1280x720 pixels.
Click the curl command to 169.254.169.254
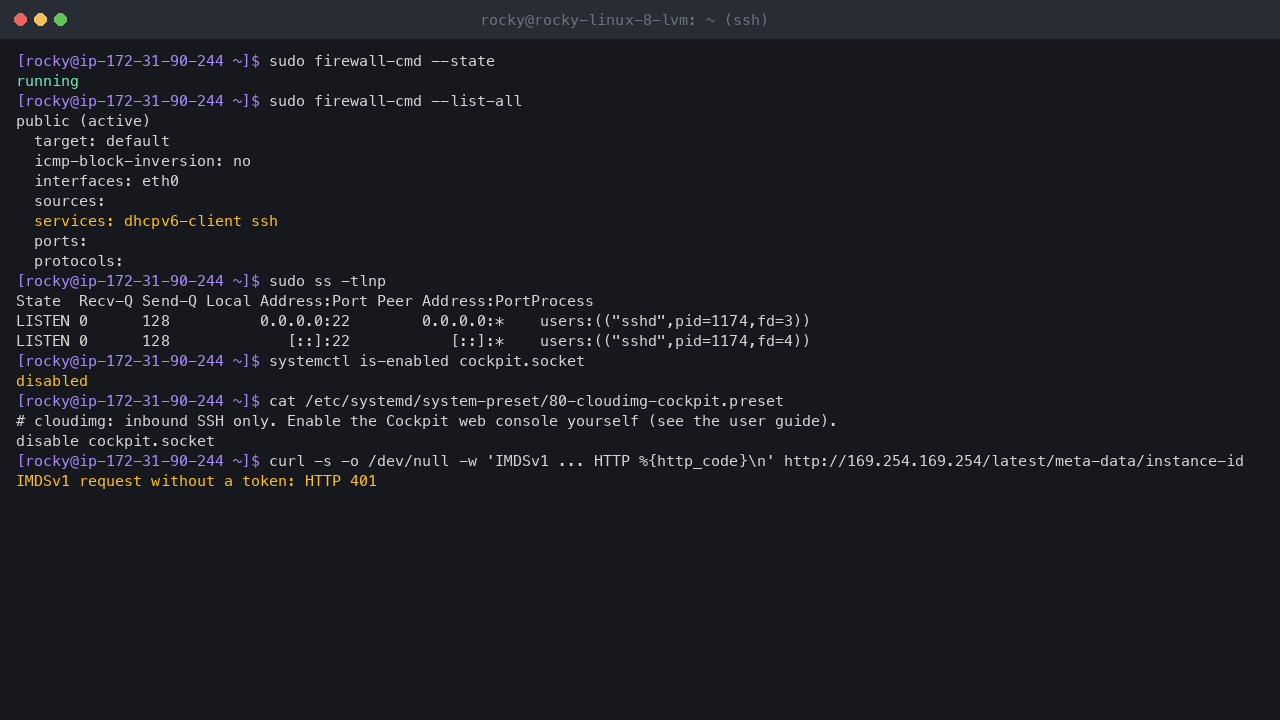pos(756,461)
